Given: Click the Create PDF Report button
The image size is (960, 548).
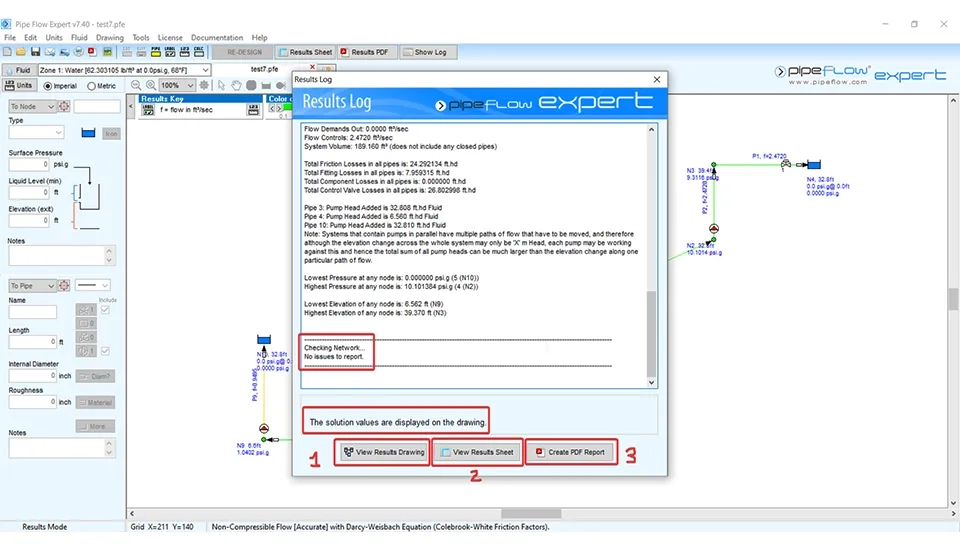Looking at the screenshot, I should 571,452.
